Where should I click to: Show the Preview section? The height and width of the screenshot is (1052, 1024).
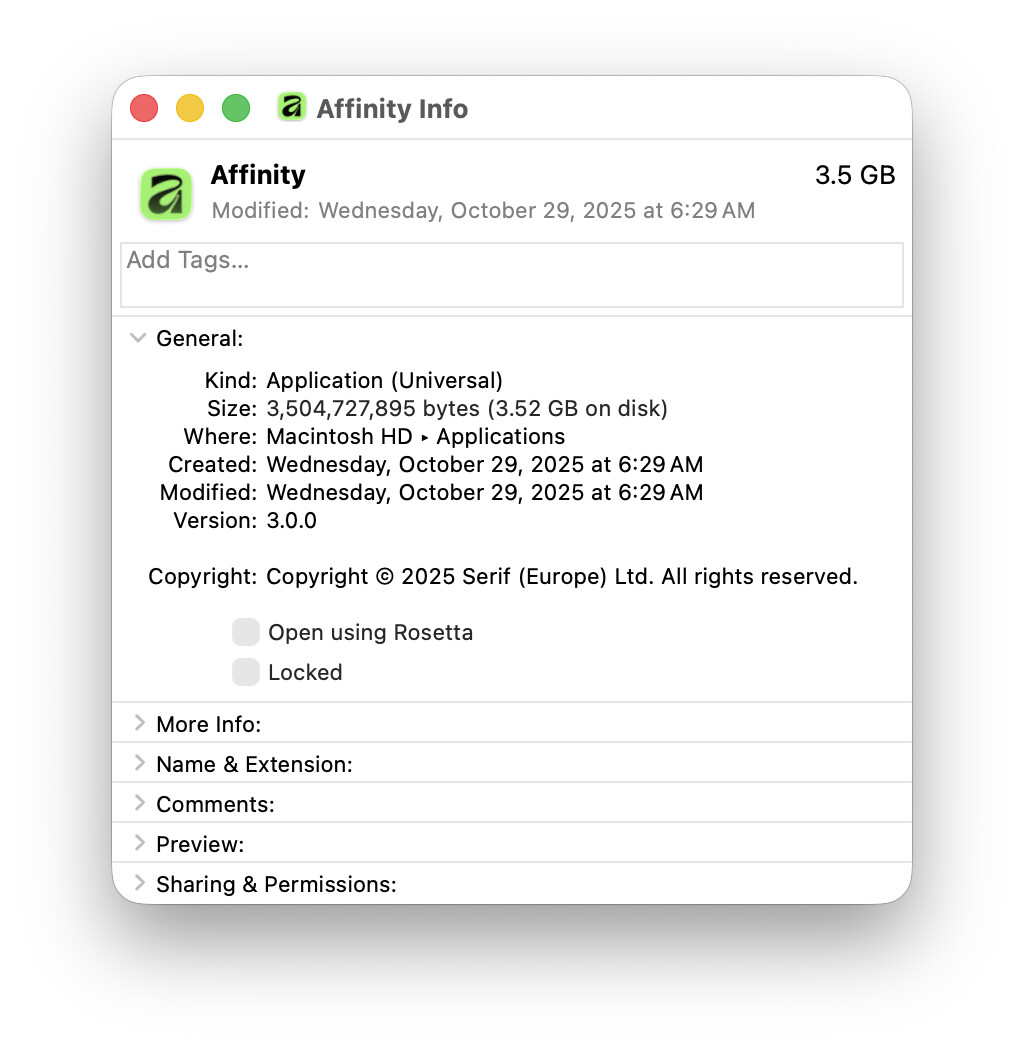click(x=139, y=843)
